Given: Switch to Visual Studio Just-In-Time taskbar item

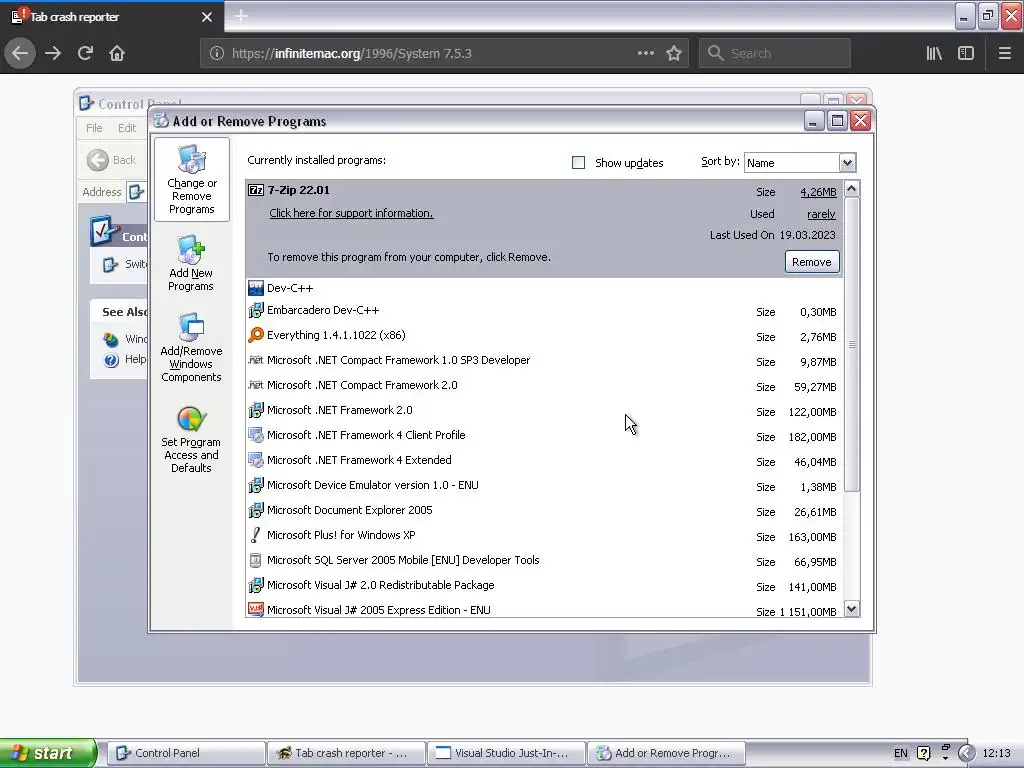Looking at the screenshot, I should point(507,753).
